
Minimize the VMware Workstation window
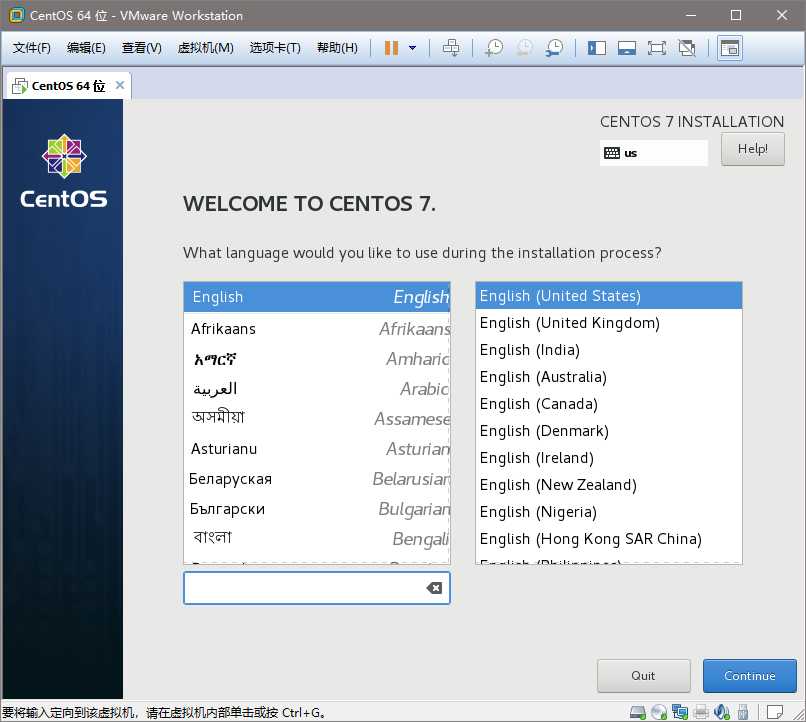coord(691,15)
